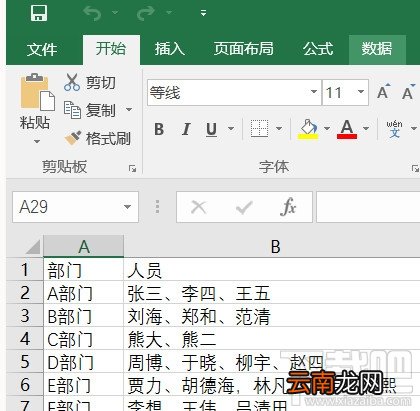420x411 pixels.
Task: Activate the 格式刷 format painter
Action: click(97, 138)
